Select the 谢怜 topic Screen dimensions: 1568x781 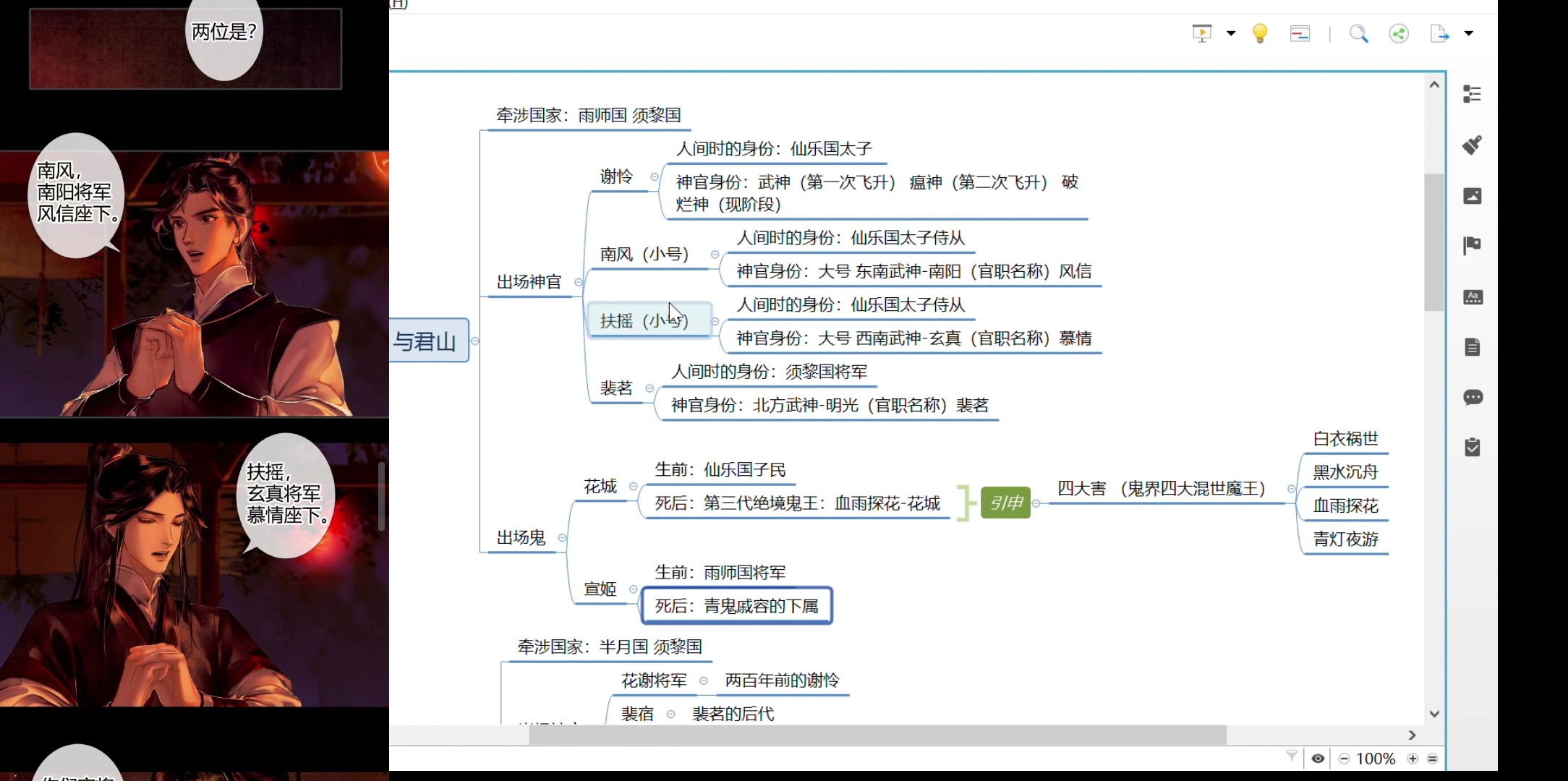(616, 176)
